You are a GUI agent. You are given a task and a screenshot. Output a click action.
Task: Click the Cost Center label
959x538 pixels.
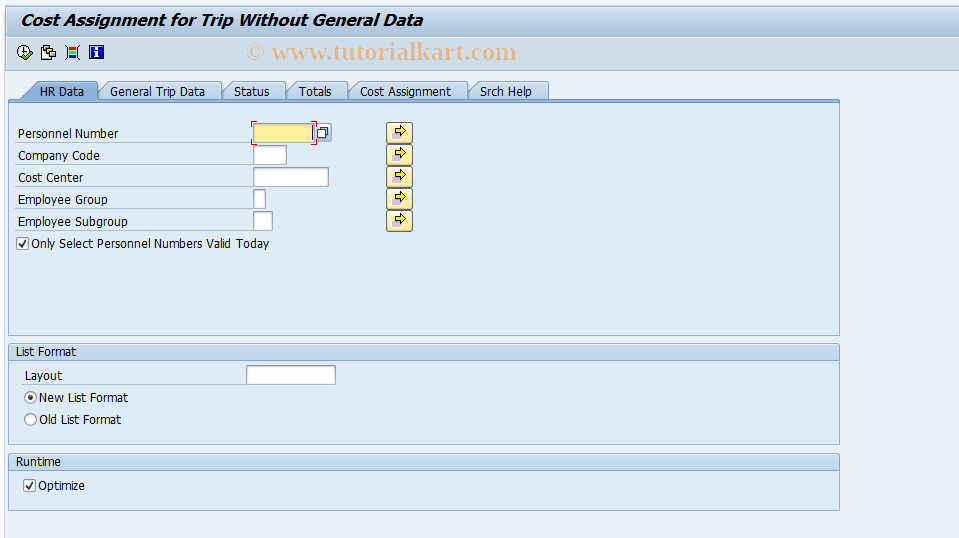[x=50, y=178]
